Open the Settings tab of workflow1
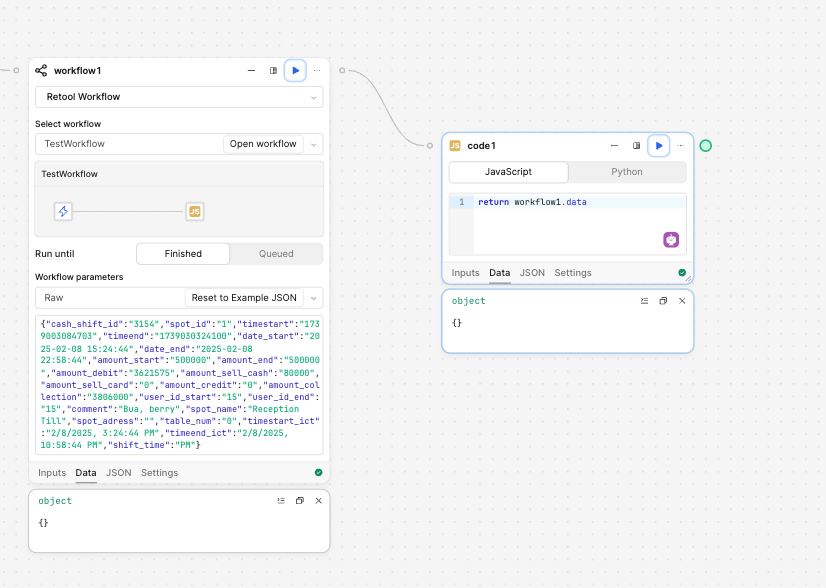This screenshot has height=588, width=826. click(x=159, y=473)
